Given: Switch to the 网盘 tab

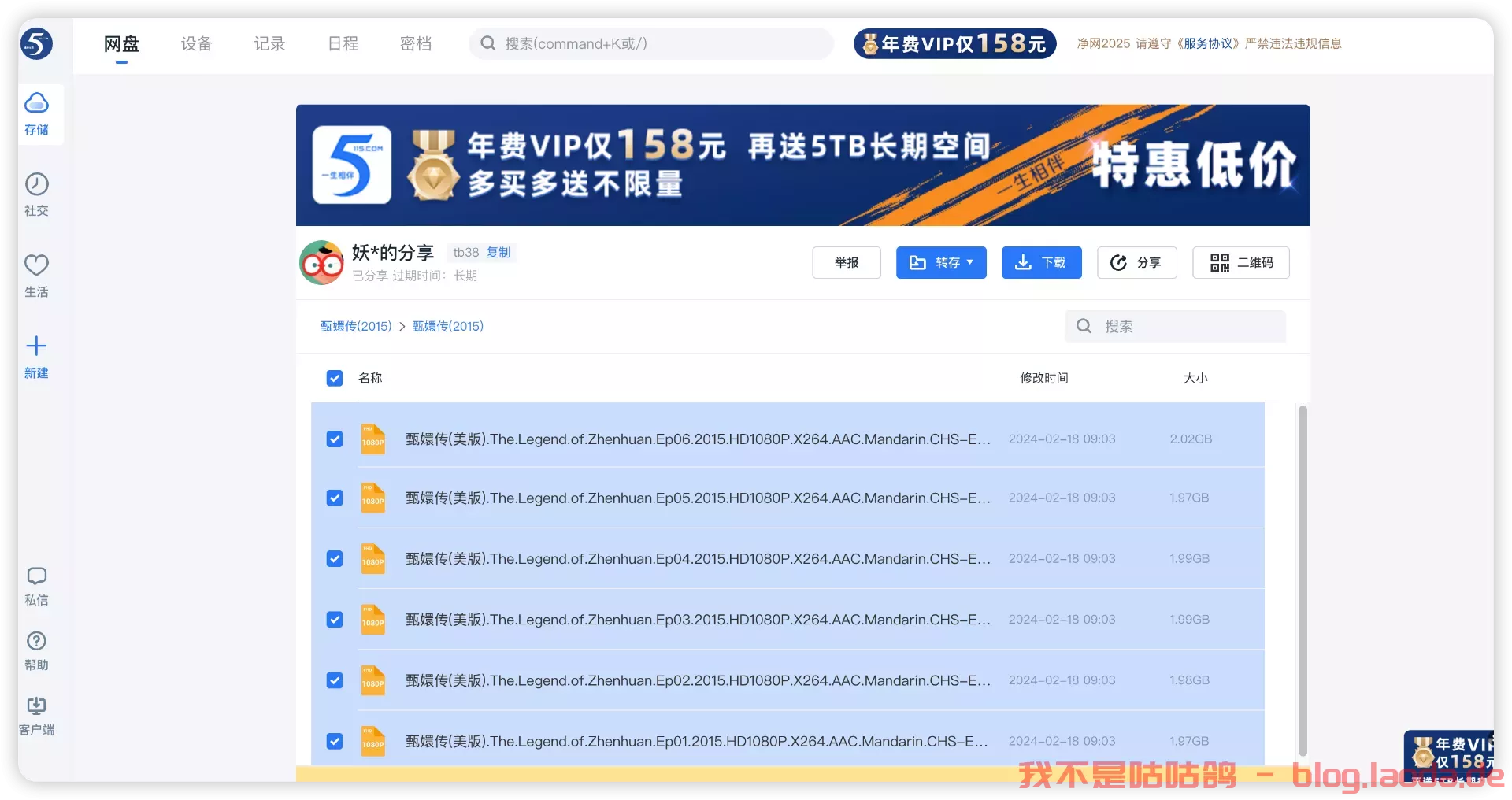Looking at the screenshot, I should [121, 43].
